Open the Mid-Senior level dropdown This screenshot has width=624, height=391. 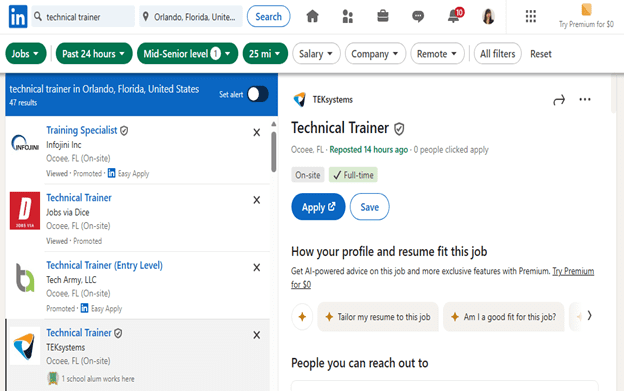point(187,53)
